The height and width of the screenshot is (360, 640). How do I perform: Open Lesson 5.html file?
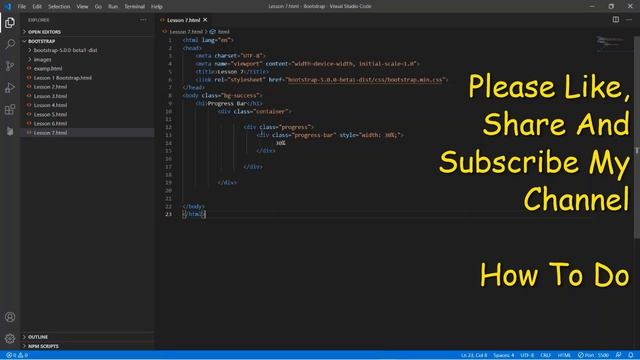click(x=50, y=114)
